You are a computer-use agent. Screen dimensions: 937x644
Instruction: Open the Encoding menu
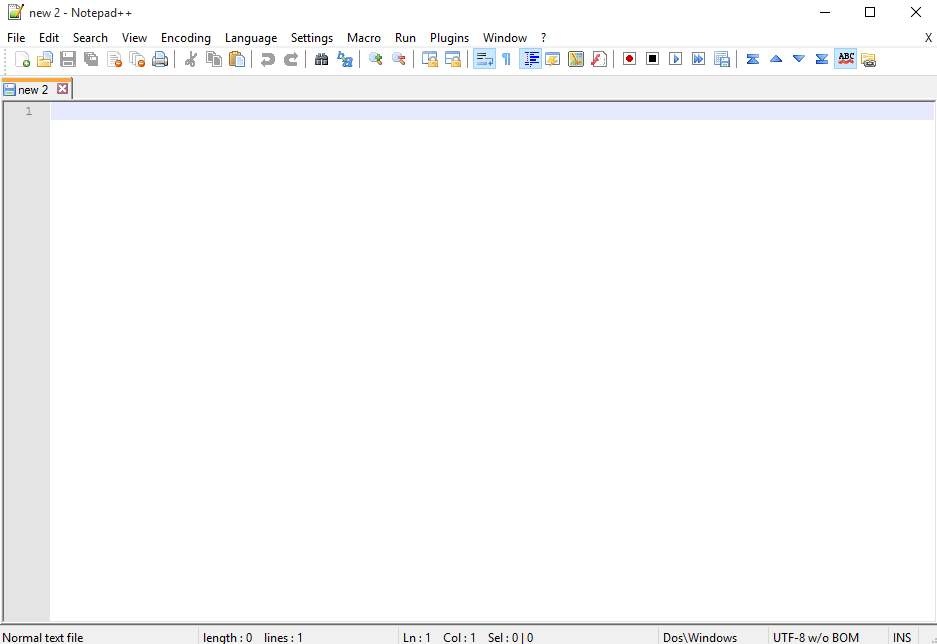click(x=185, y=37)
